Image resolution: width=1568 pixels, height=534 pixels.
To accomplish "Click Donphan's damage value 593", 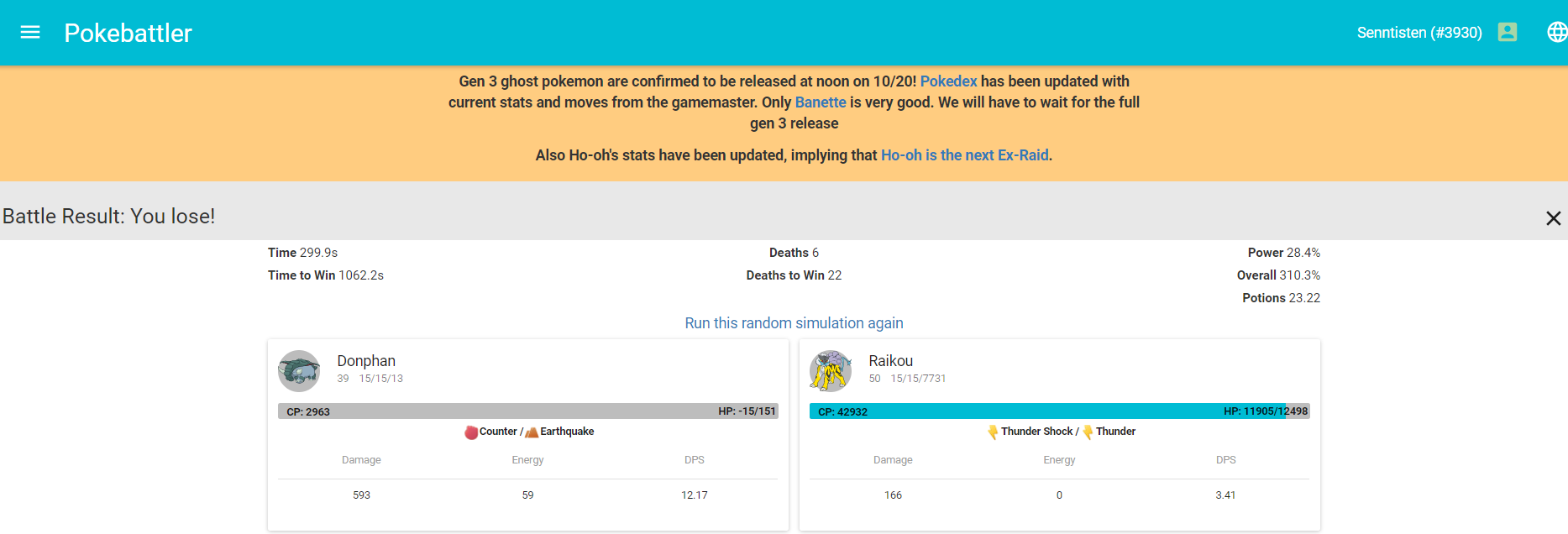I will (361, 495).
